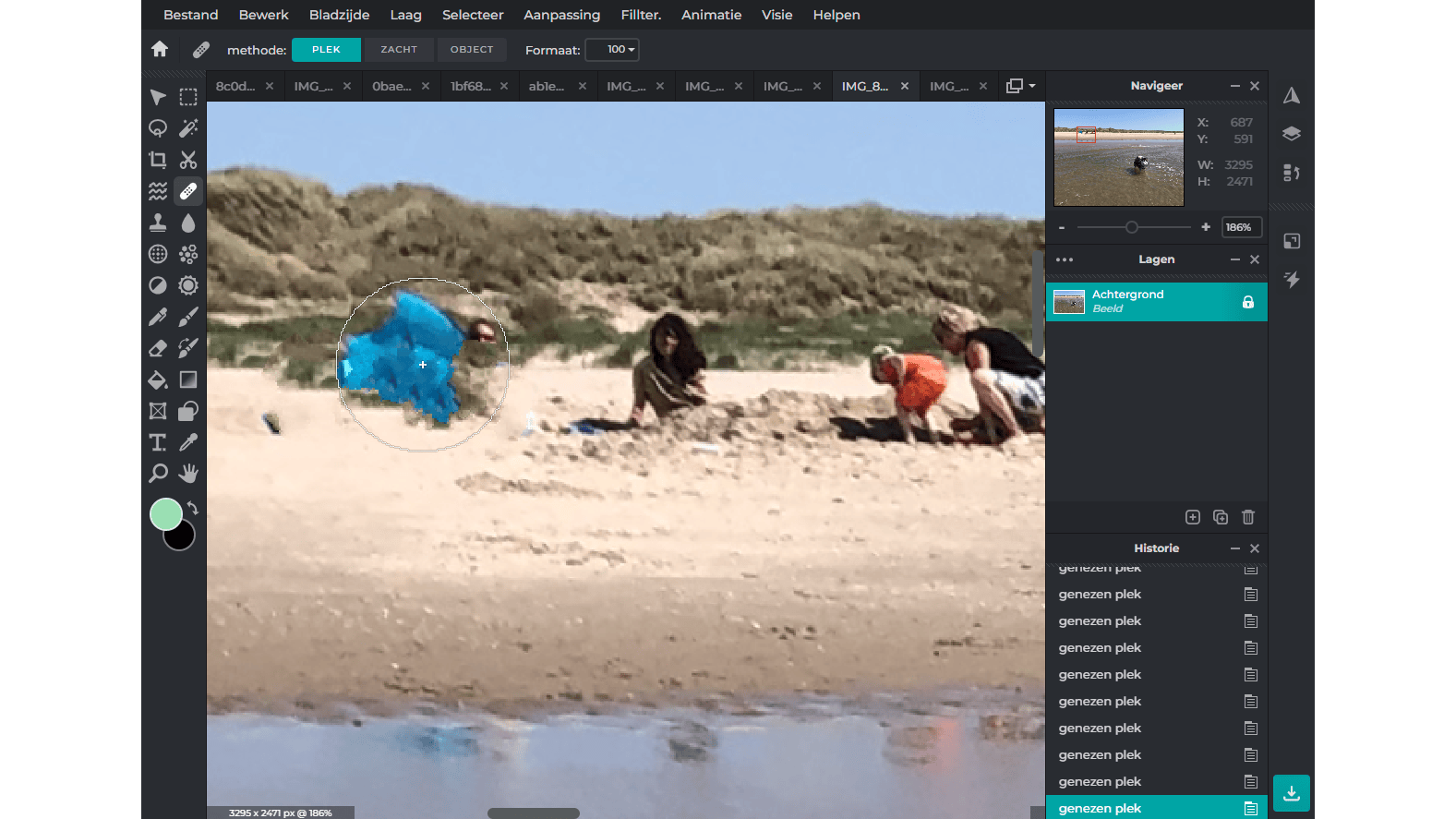The height and width of the screenshot is (819, 1456).
Task: Swap foreground and background colors
Action: pos(193,508)
